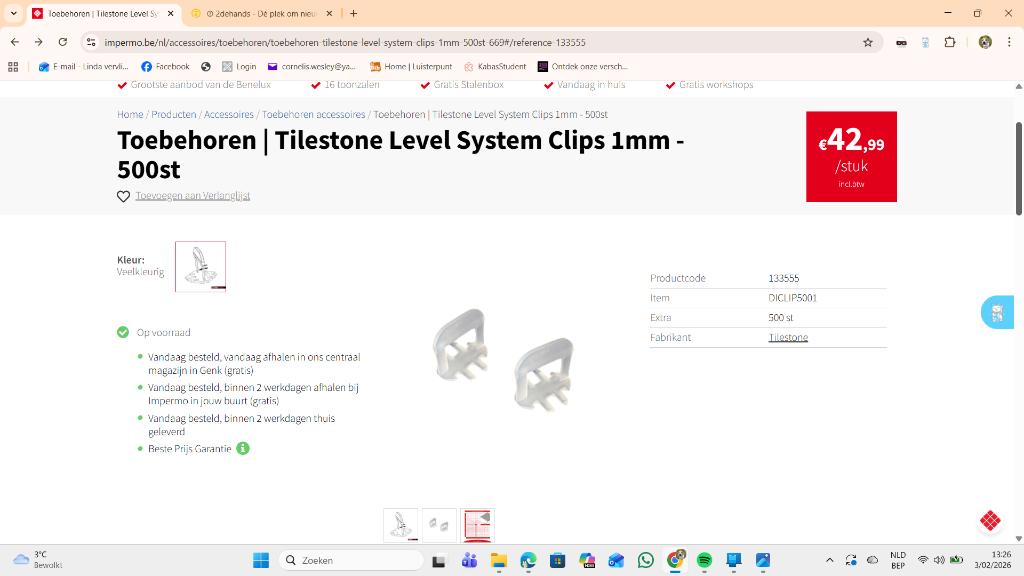
Task: Open the Clipchamp HDR icon on the taskbar
Action: click(586, 560)
